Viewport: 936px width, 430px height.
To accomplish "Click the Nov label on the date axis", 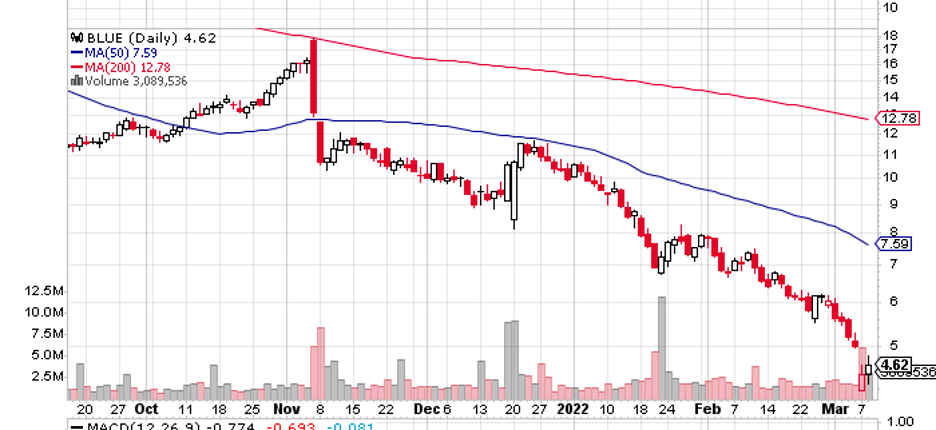I will point(286,410).
